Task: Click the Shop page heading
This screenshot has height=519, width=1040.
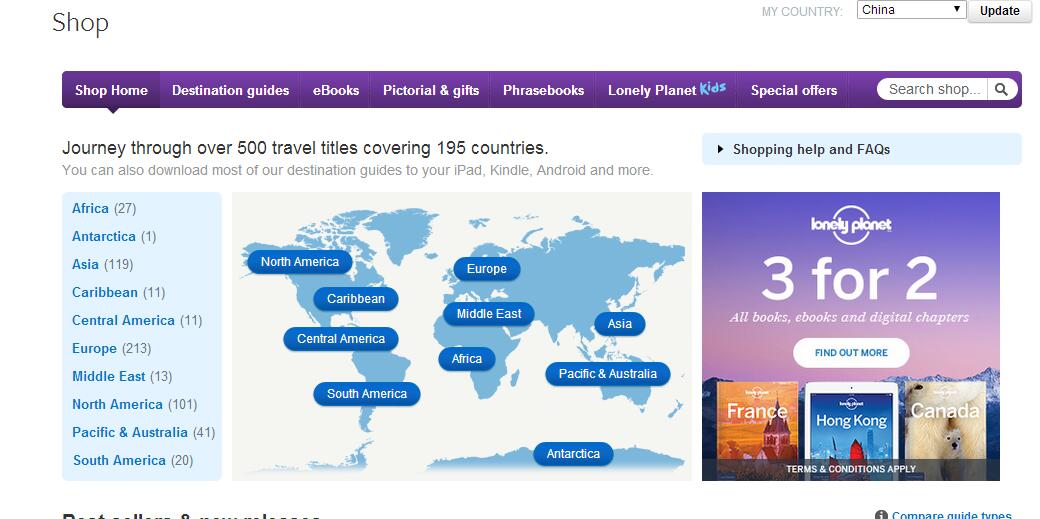Action: pos(80,23)
